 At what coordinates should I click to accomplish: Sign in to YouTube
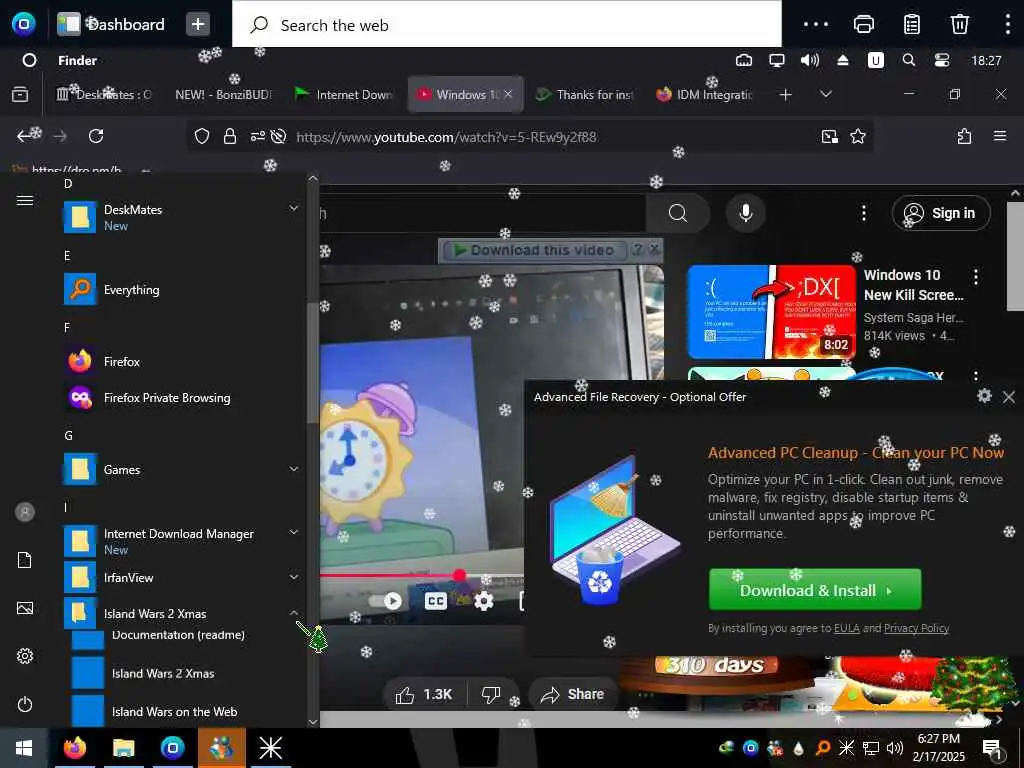941,213
